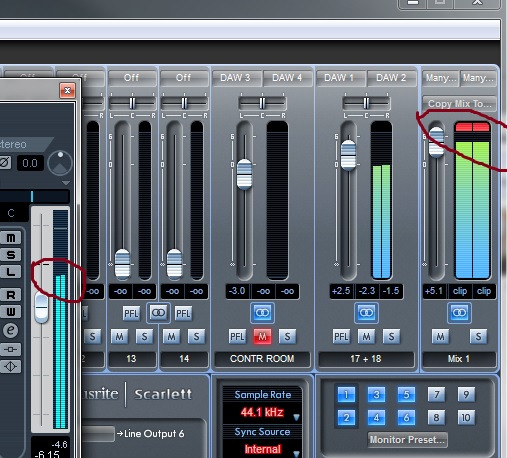Enable monitor output button 9
This screenshot has width=507, height=458.
tap(466, 395)
